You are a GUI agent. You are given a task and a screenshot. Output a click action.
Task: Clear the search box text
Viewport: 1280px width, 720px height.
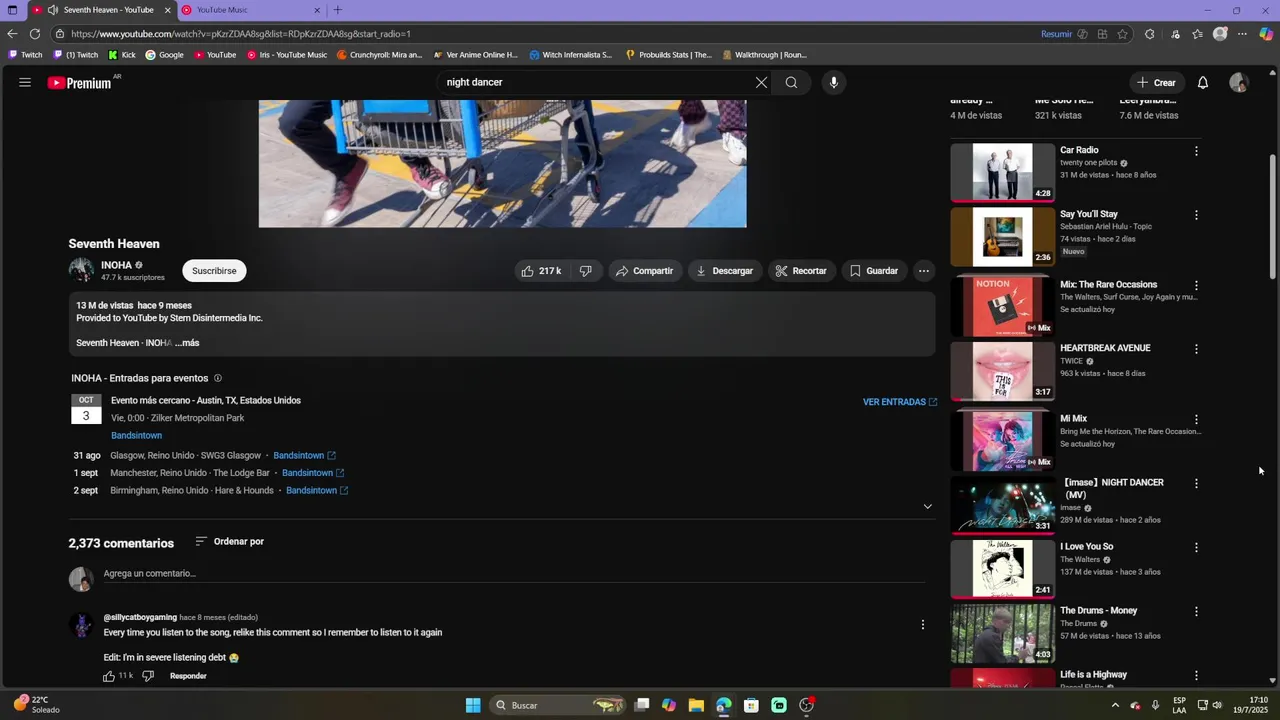pos(761,83)
